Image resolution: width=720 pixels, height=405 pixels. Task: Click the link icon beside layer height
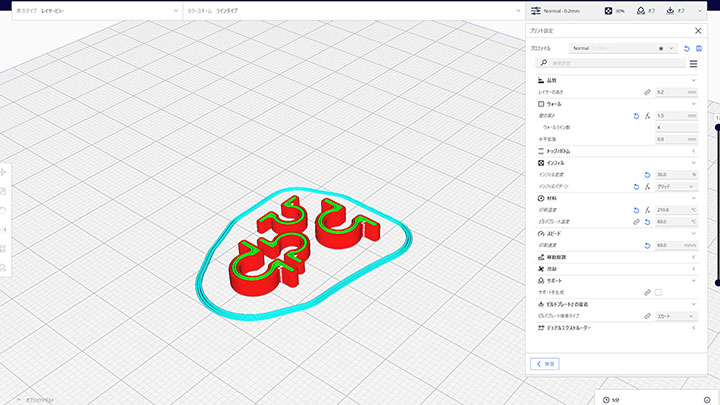[x=647, y=92]
